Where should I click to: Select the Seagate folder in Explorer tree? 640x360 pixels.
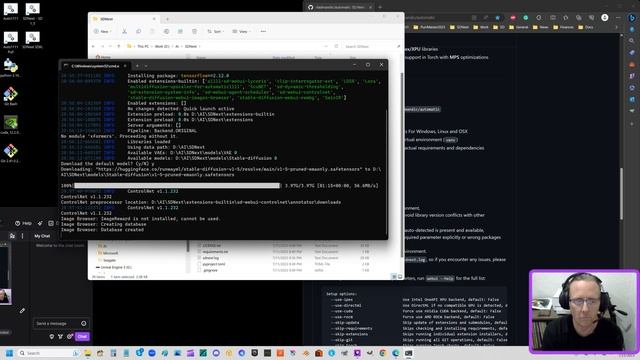[107, 260]
